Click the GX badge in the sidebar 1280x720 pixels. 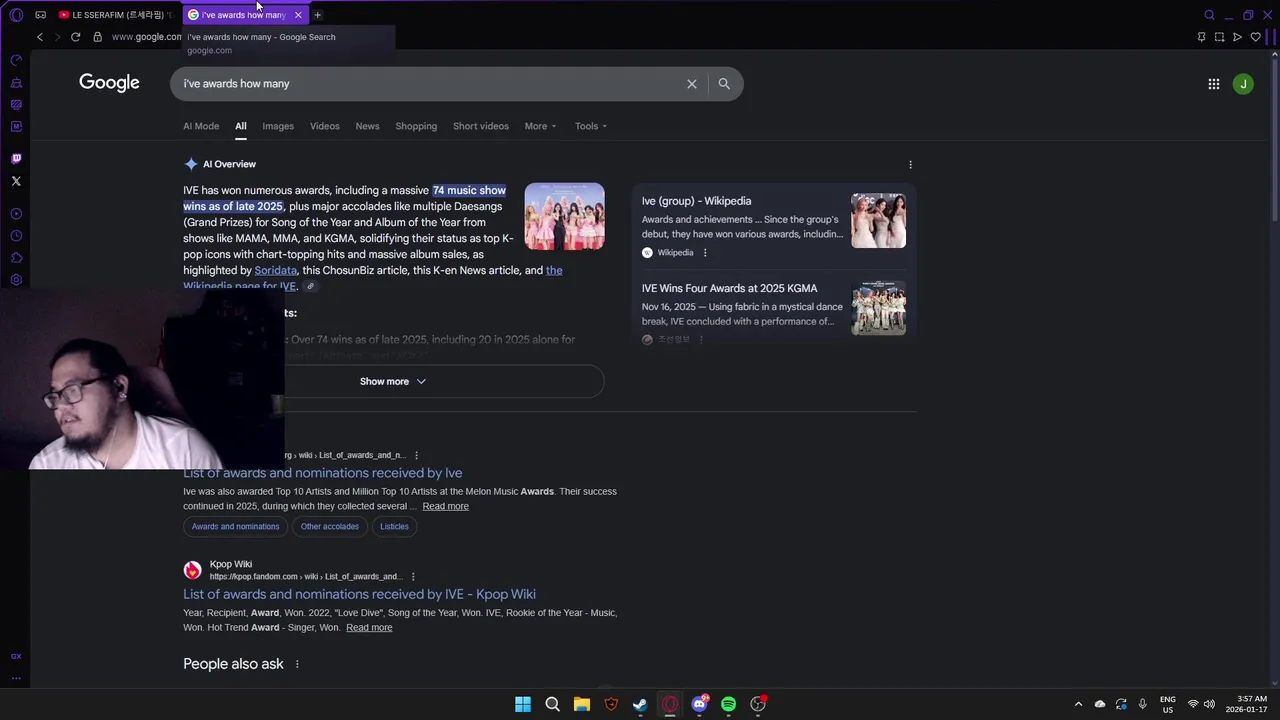(16, 656)
